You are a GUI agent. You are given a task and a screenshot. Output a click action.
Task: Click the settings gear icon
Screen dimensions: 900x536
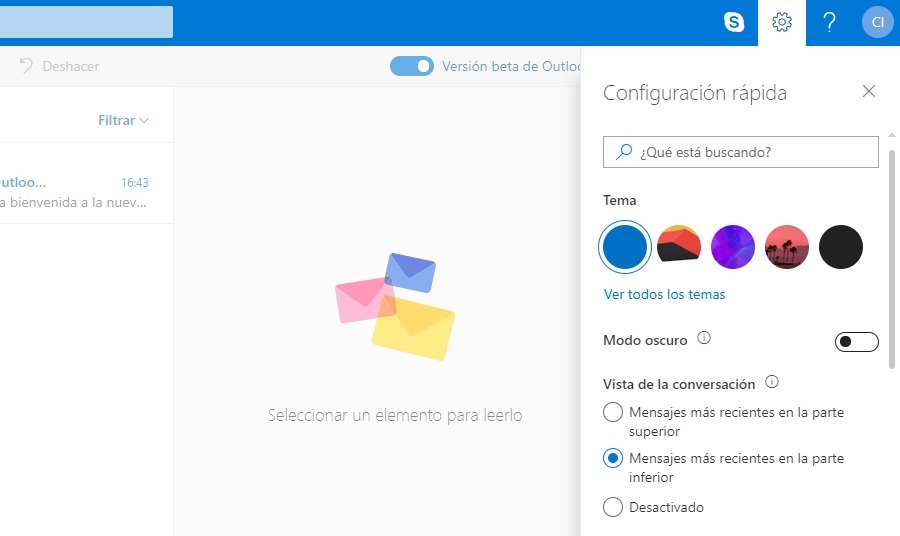pyautogui.click(x=782, y=22)
